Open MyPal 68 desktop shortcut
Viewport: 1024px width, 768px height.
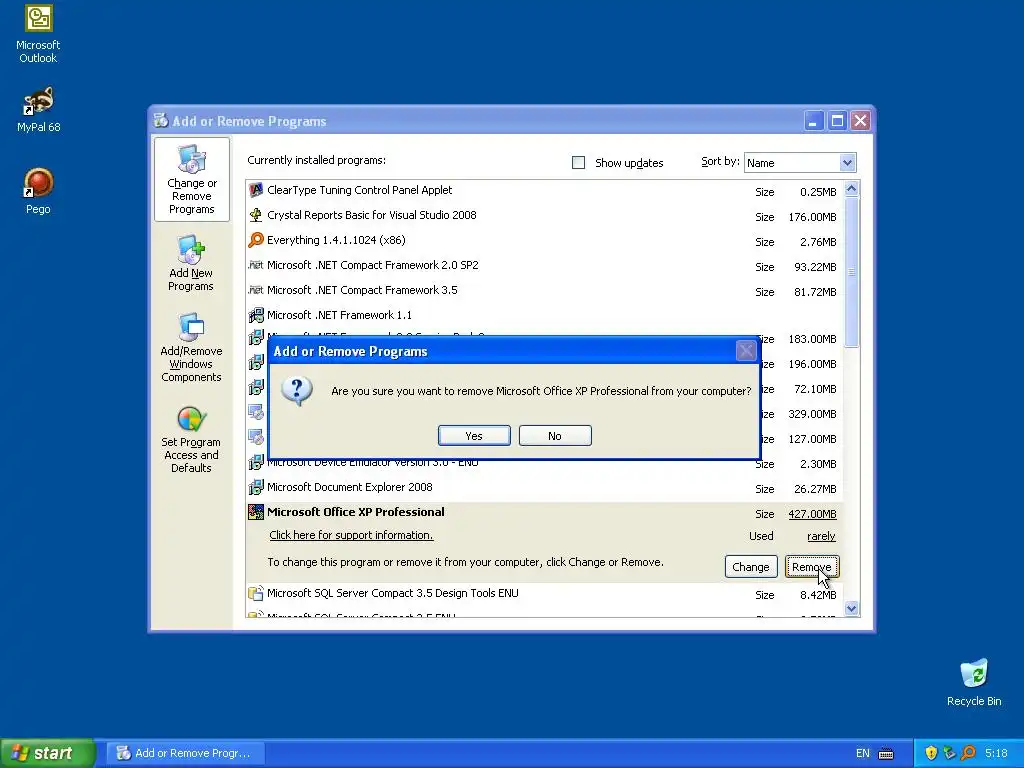38,109
